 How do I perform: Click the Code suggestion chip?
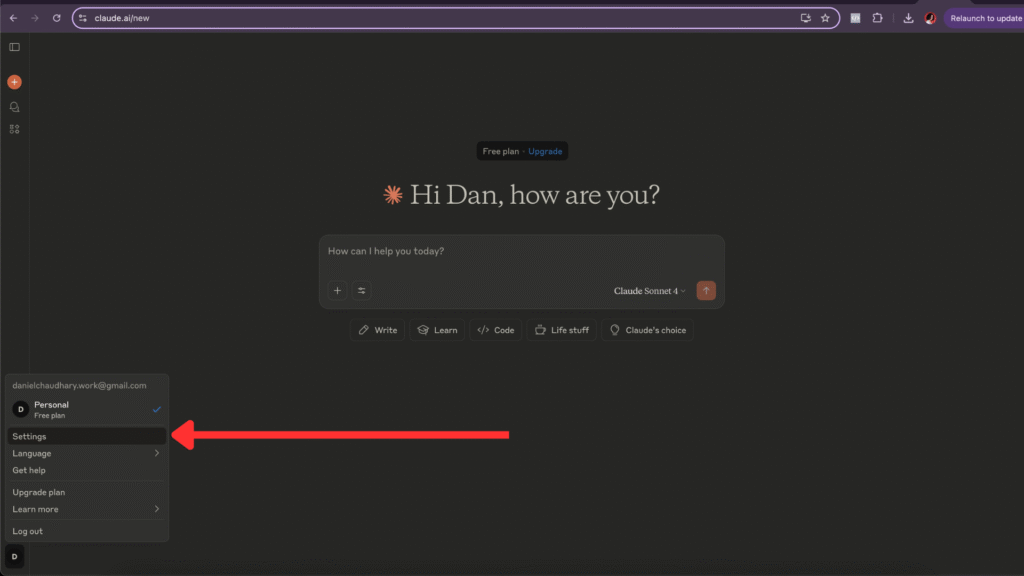(x=496, y=330)
